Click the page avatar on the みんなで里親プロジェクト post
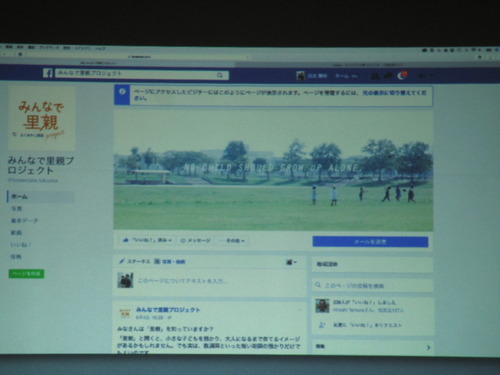Image resolution: width=500 pixels, height=375 pixels. point(125,313)
